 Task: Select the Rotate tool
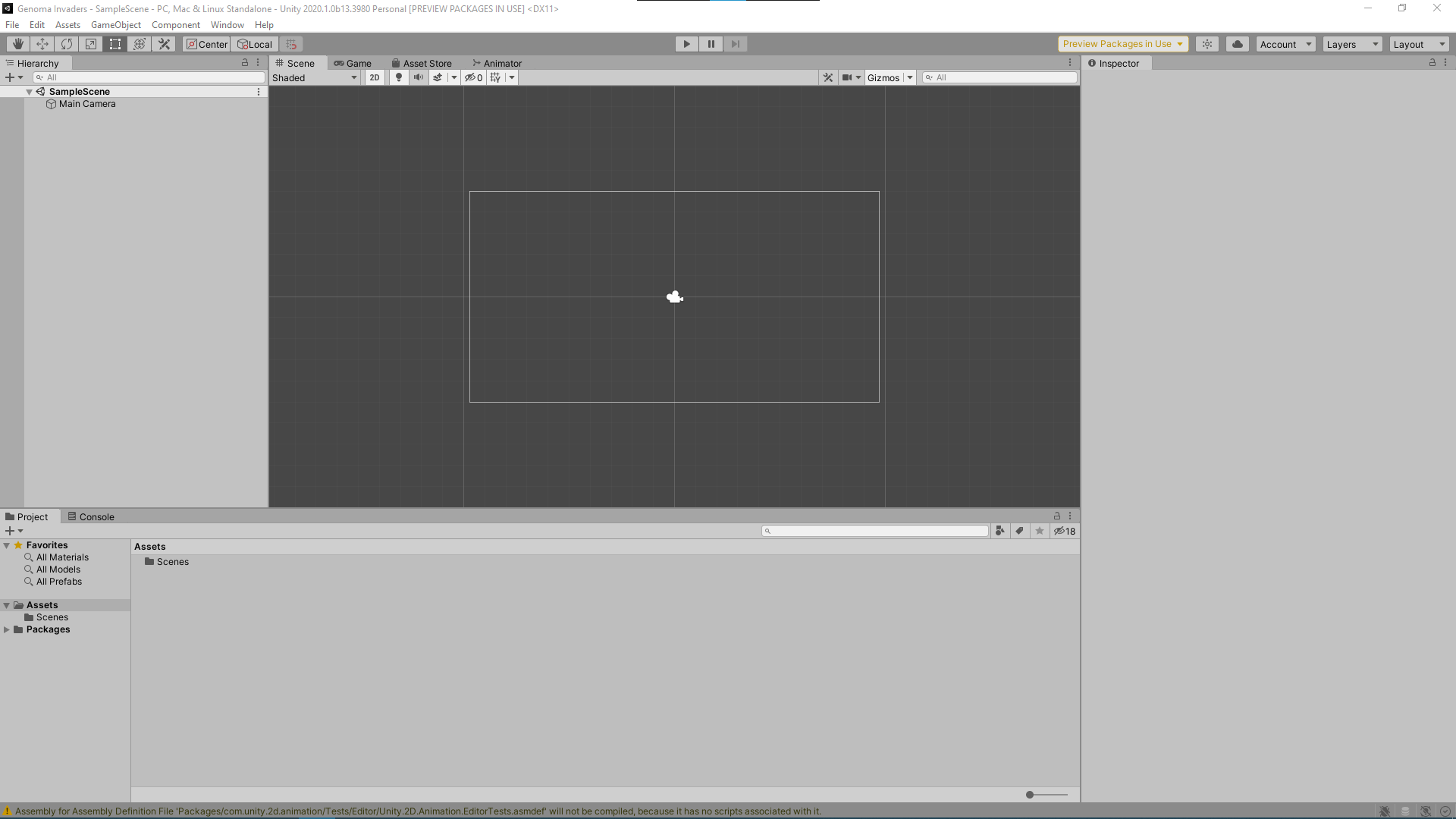click(x=67, y=44)
